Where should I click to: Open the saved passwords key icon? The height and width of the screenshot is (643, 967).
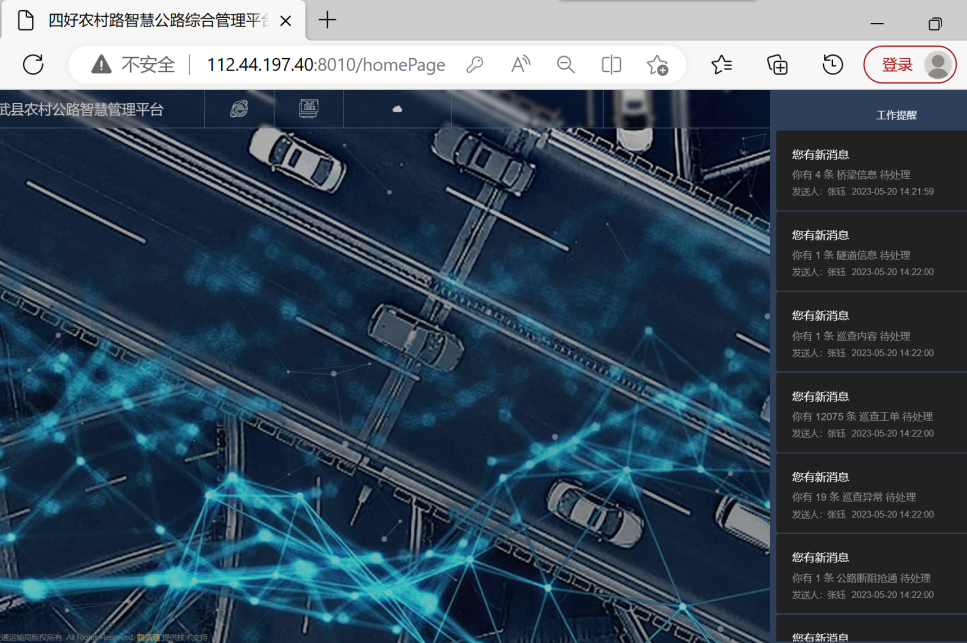[x=474, y=65]
